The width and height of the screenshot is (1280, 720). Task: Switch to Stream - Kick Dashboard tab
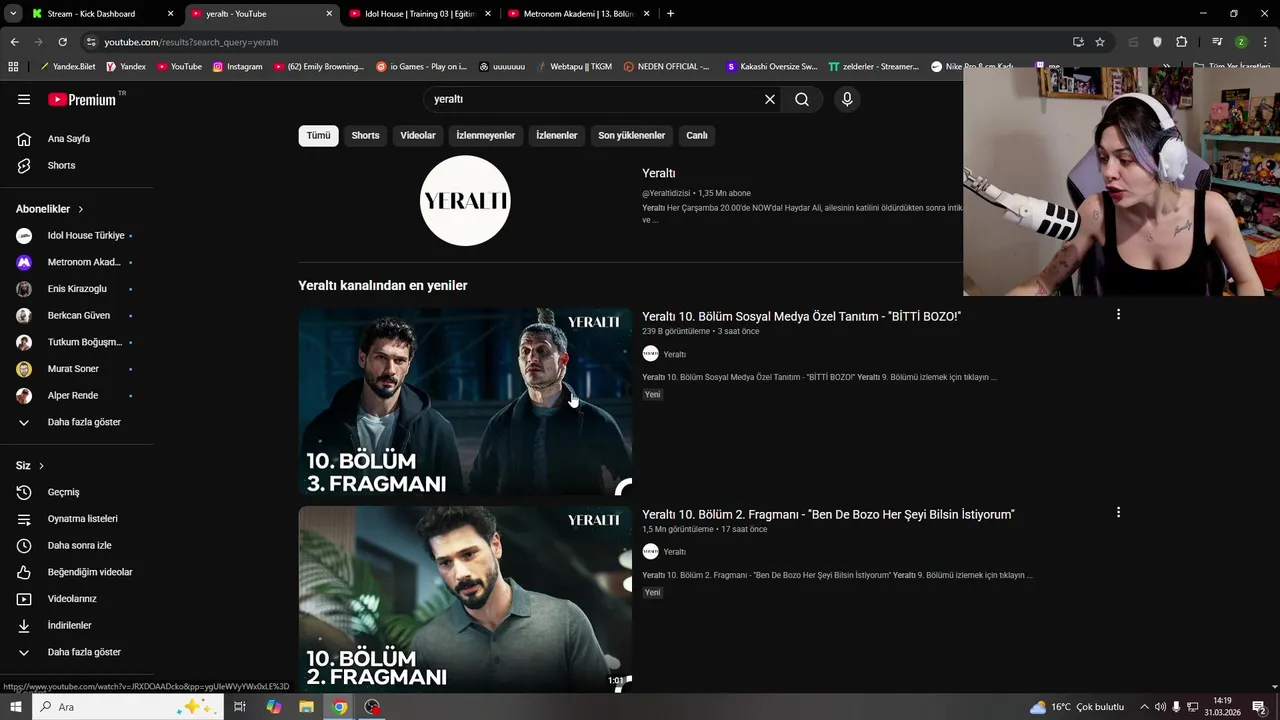(102, 14)
